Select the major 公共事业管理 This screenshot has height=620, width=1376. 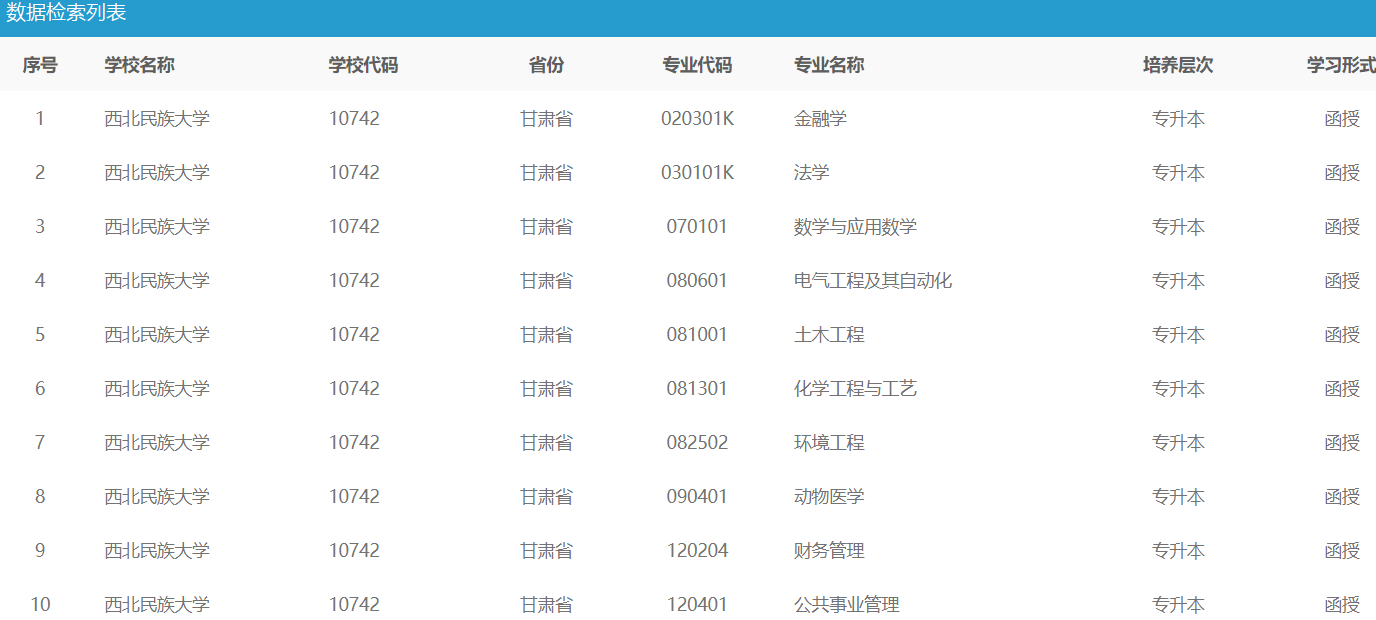coord(847,605)
